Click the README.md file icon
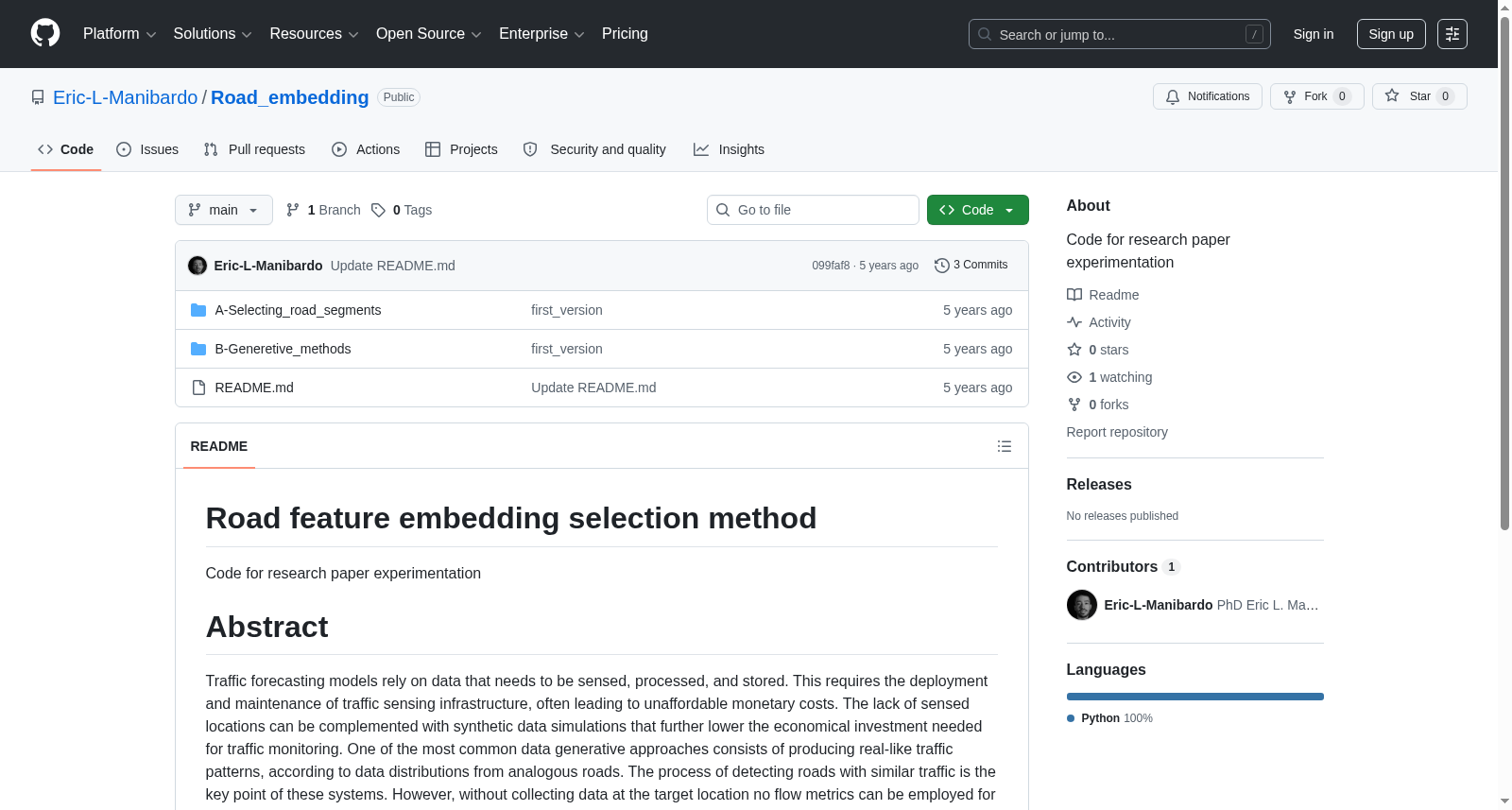The image size is (1512, 810). tap(198, 388)
